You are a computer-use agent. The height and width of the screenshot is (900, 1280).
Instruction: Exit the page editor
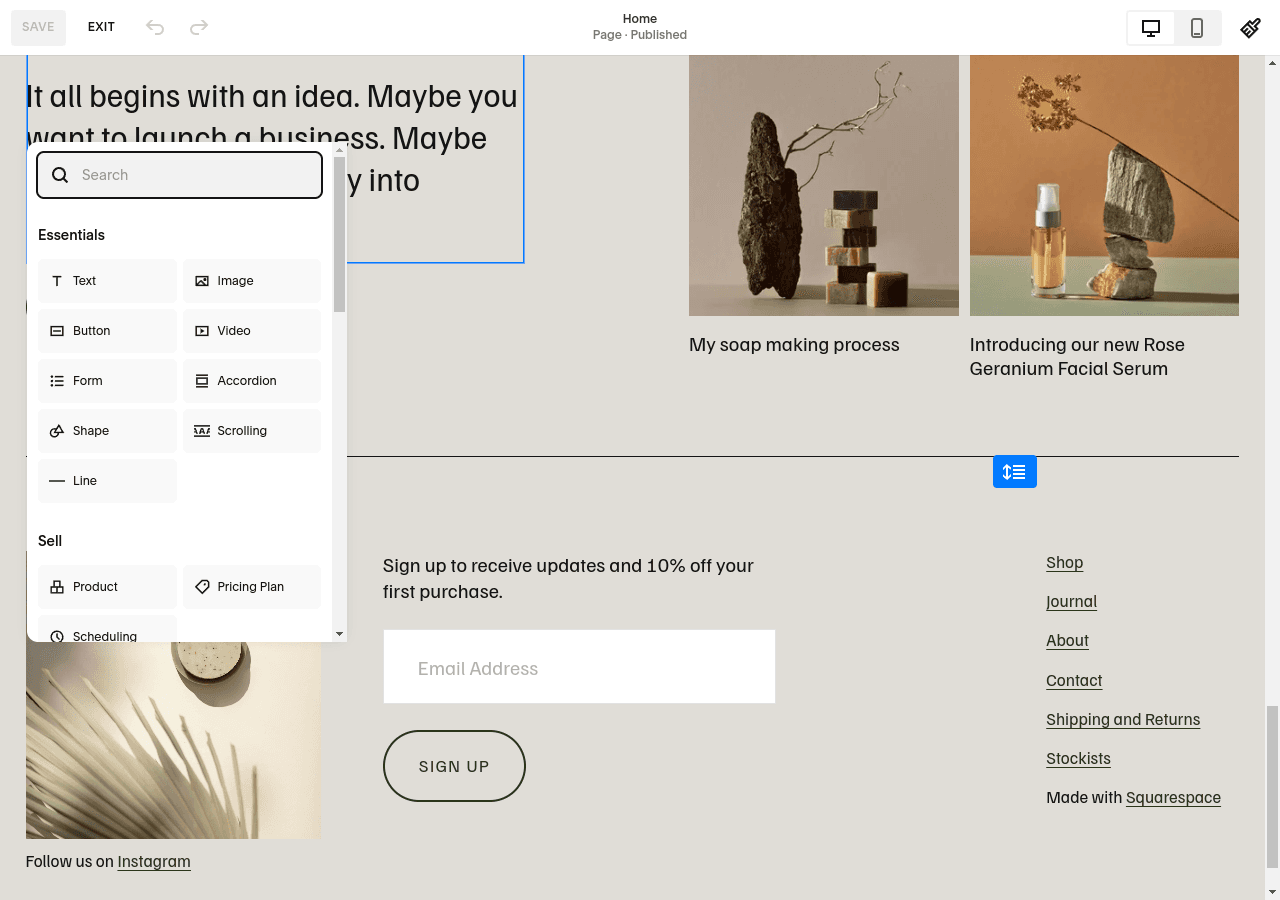click(x=101, y=27)
